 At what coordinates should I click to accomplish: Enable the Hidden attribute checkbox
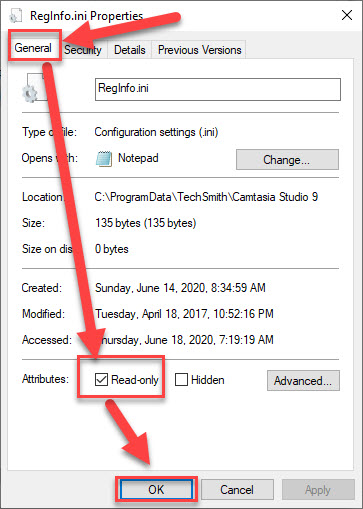pos(181,380)
